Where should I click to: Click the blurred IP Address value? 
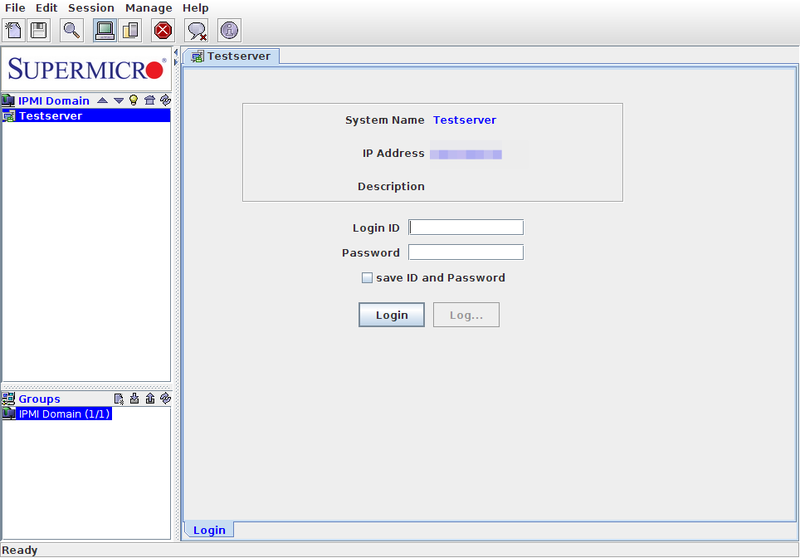click(466, 154)
